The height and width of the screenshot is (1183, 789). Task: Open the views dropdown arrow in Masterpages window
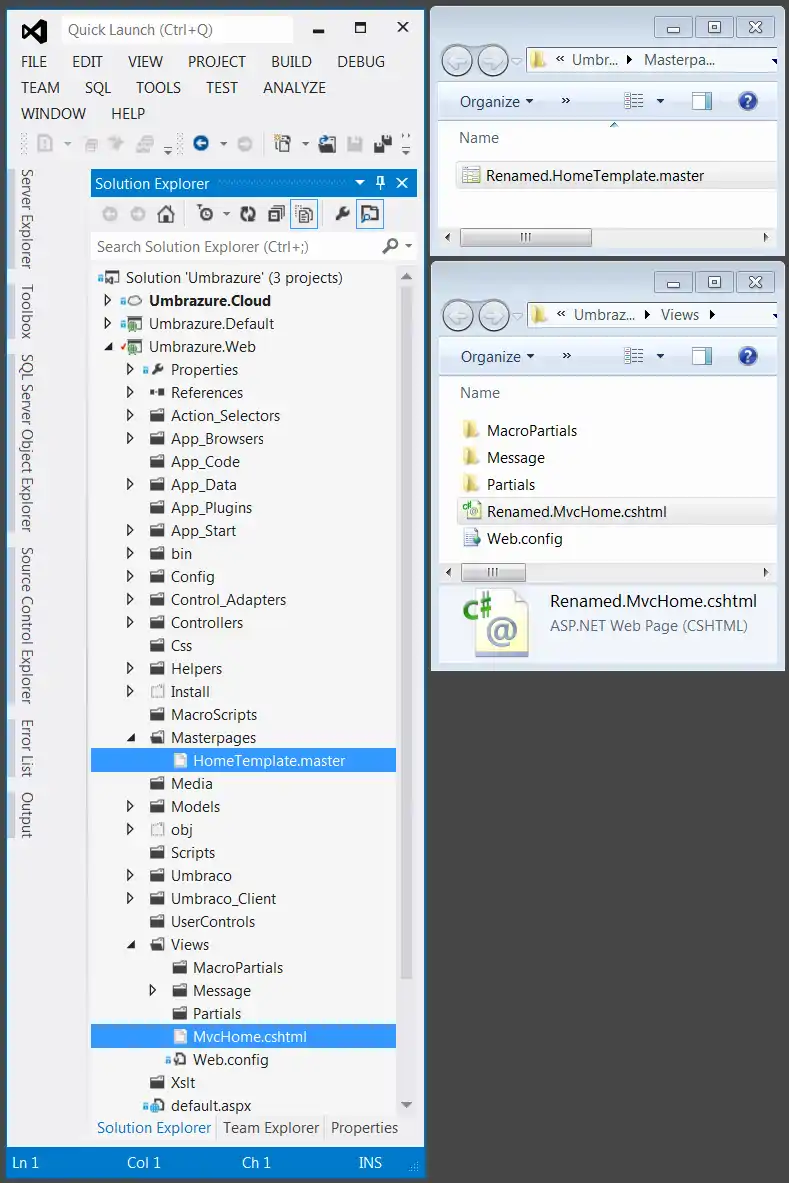[x=660, y=101]
